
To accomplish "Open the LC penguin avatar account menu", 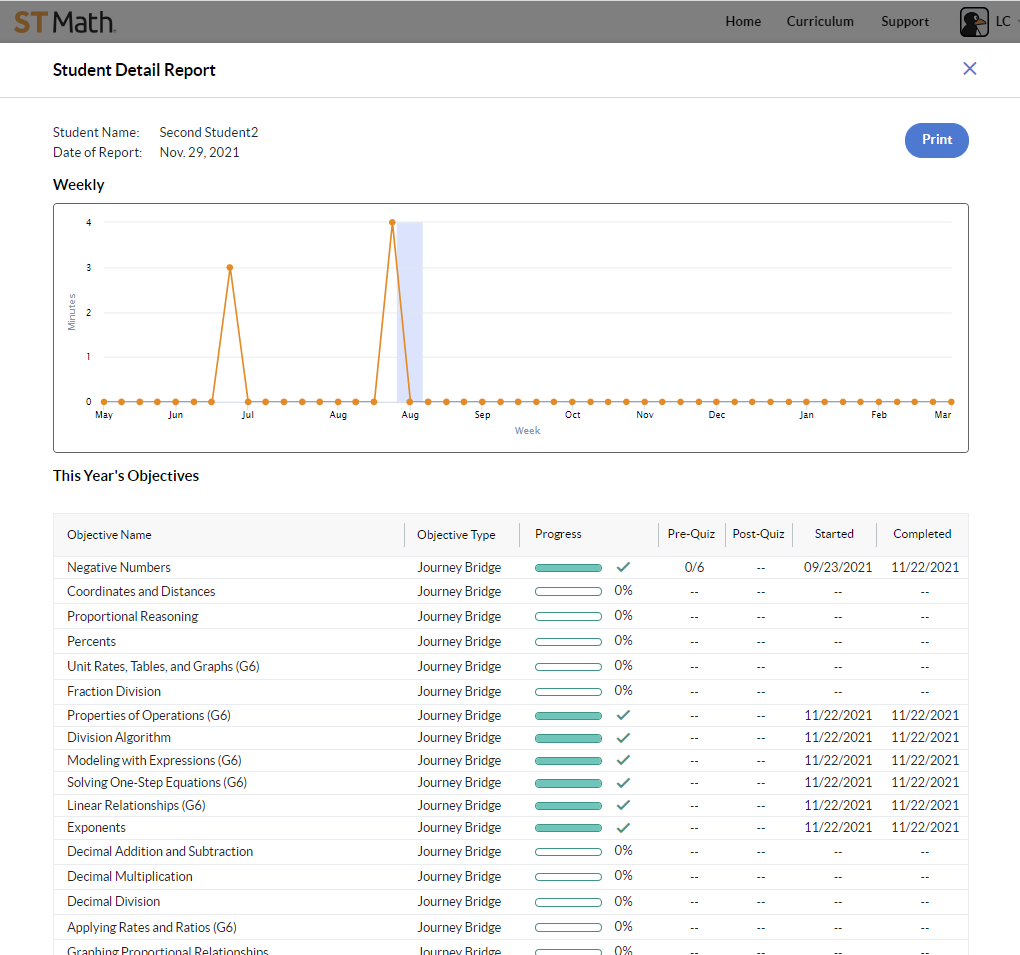I will pos(973,21).
